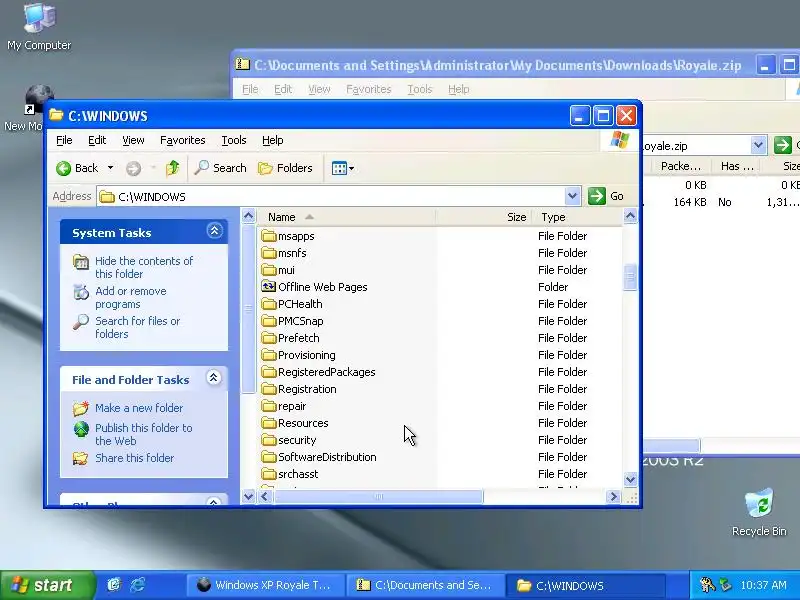The width and height of the screenshot is (800, 600).
Task: Open the File menu in C:\WINDOWS window
Action: (x=64, y=140)
